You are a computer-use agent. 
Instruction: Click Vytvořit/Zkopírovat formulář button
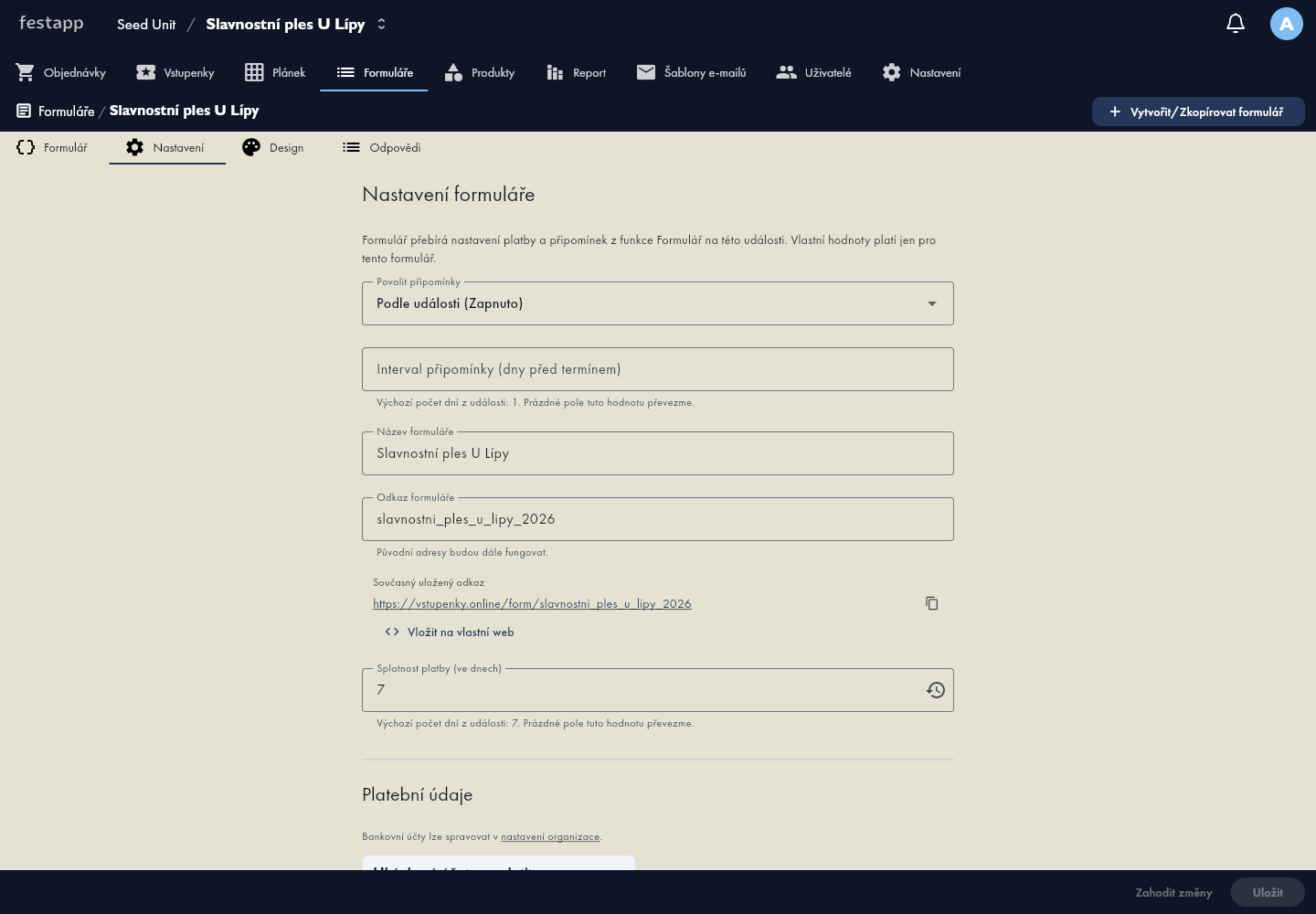1198,112
